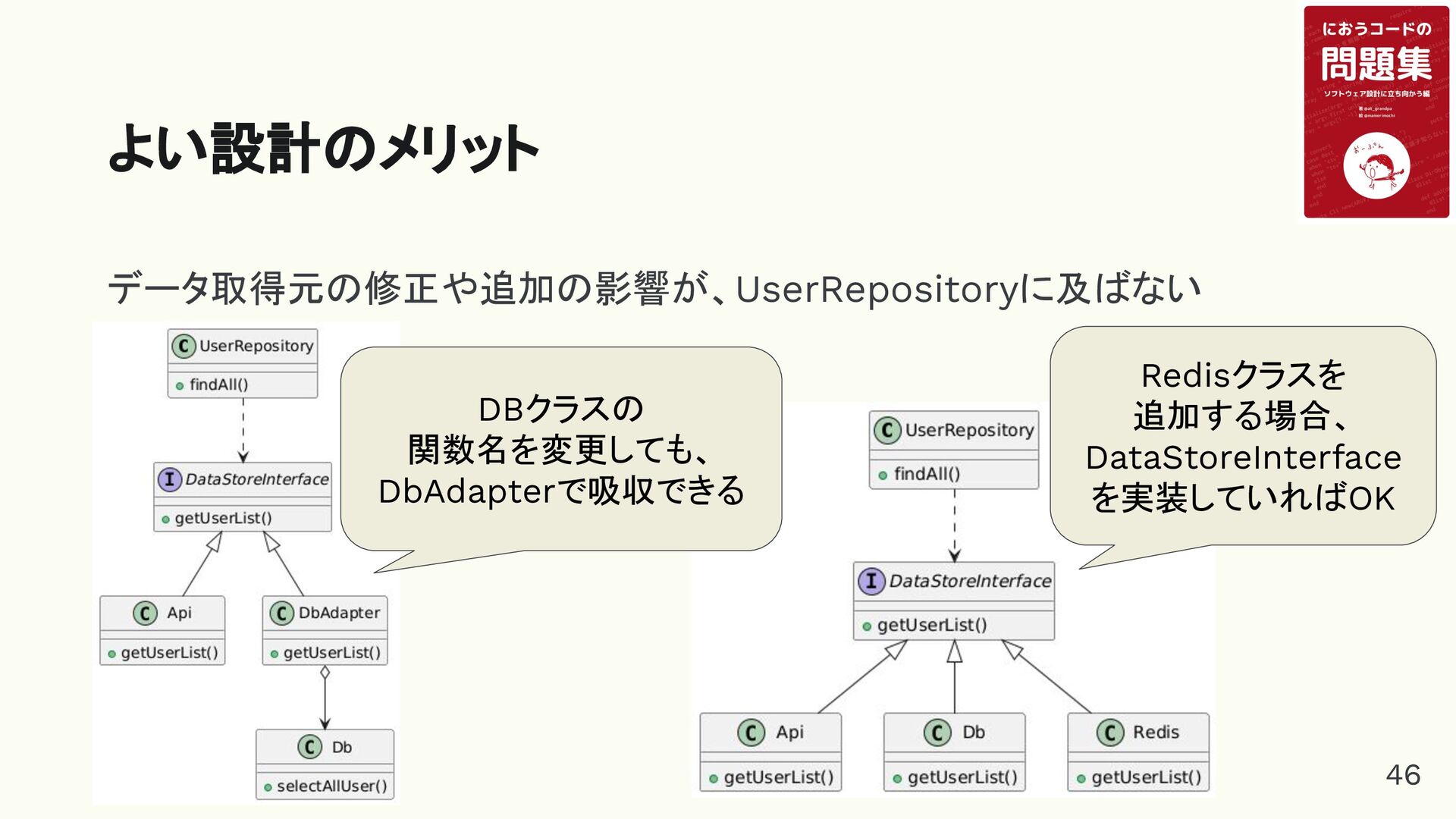1456x819 pixels.
Task: Click the speech bubble mentioning DbAdapter
Action: [x=561, y=450]
